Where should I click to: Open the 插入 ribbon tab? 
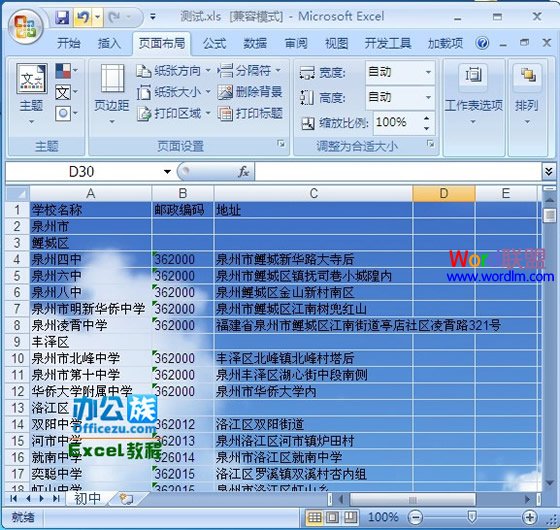(x=109, y=43)
